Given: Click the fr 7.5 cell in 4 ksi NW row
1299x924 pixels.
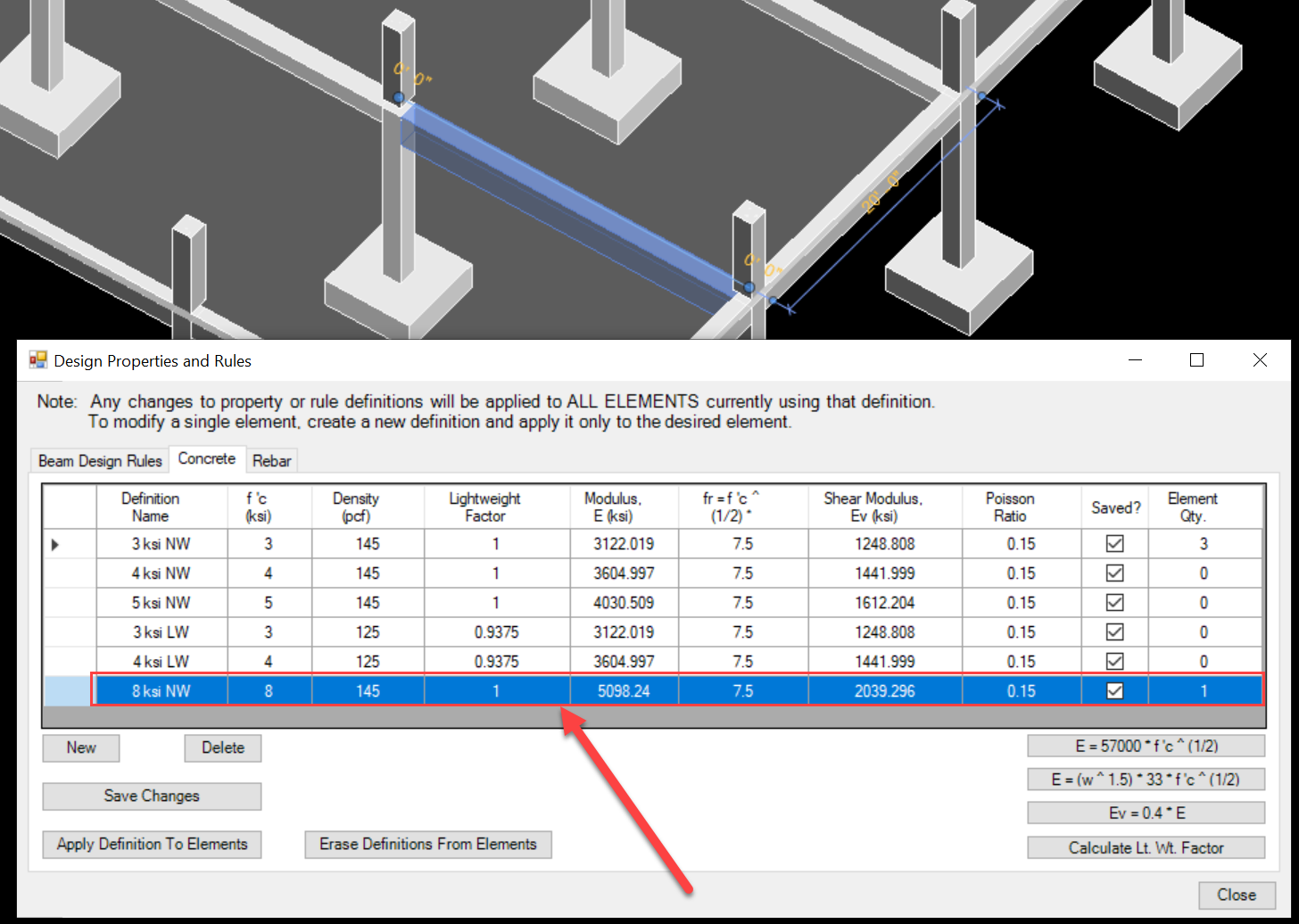Looking at the screenshot, I should click(743, 573).
